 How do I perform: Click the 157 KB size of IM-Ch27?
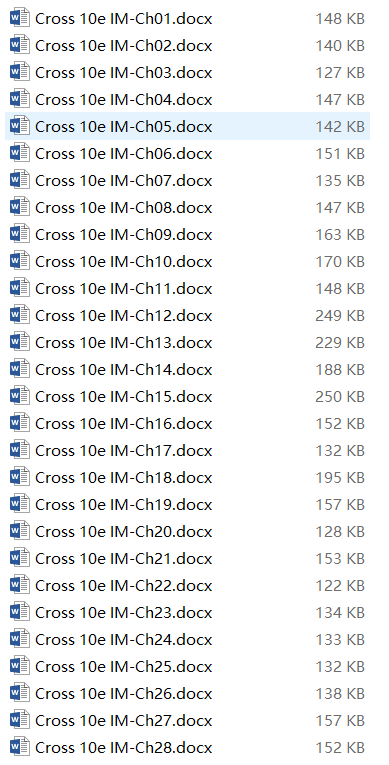[340, 721]
